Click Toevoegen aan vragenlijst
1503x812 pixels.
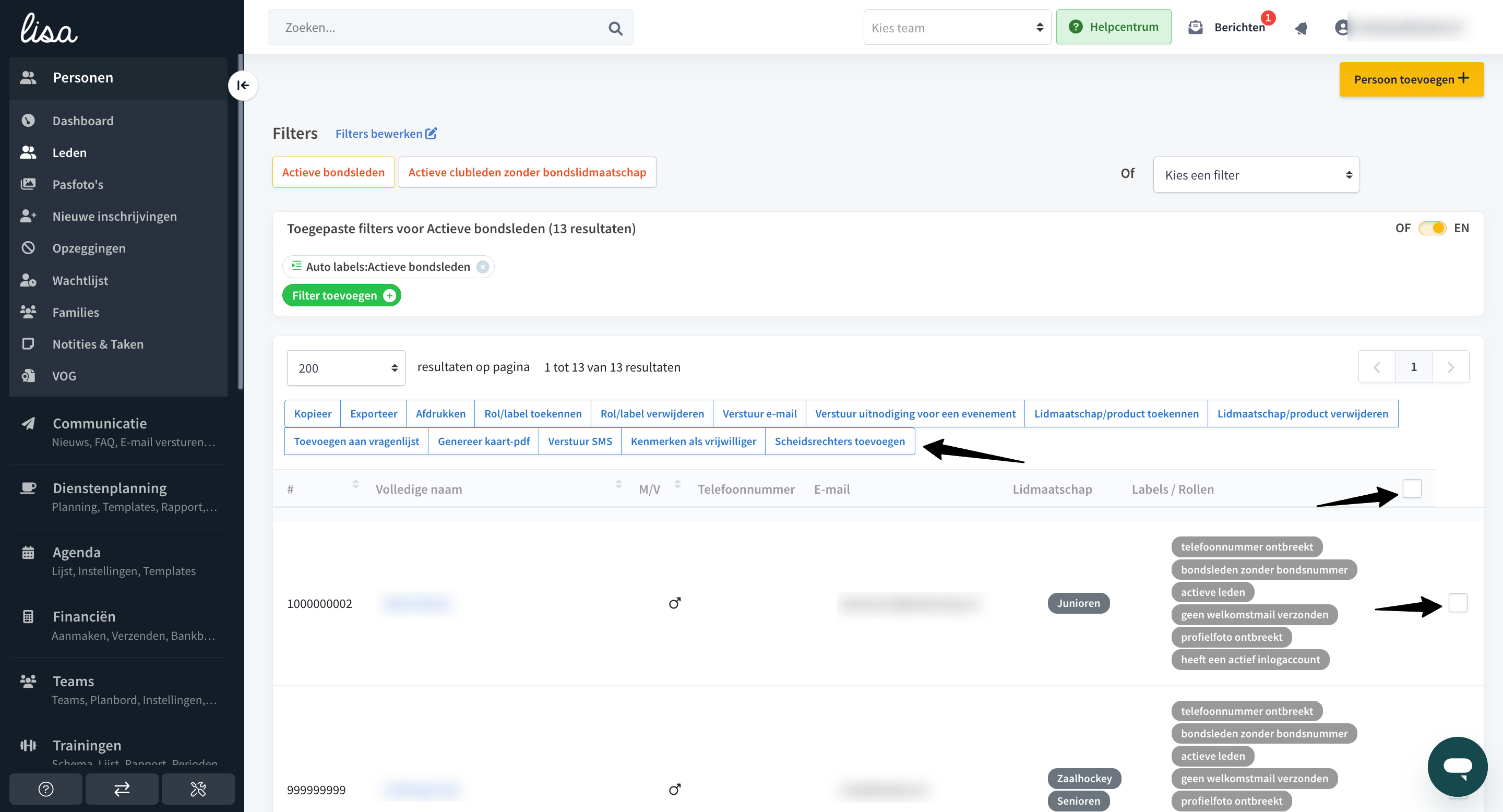click(x=356, y=441)
